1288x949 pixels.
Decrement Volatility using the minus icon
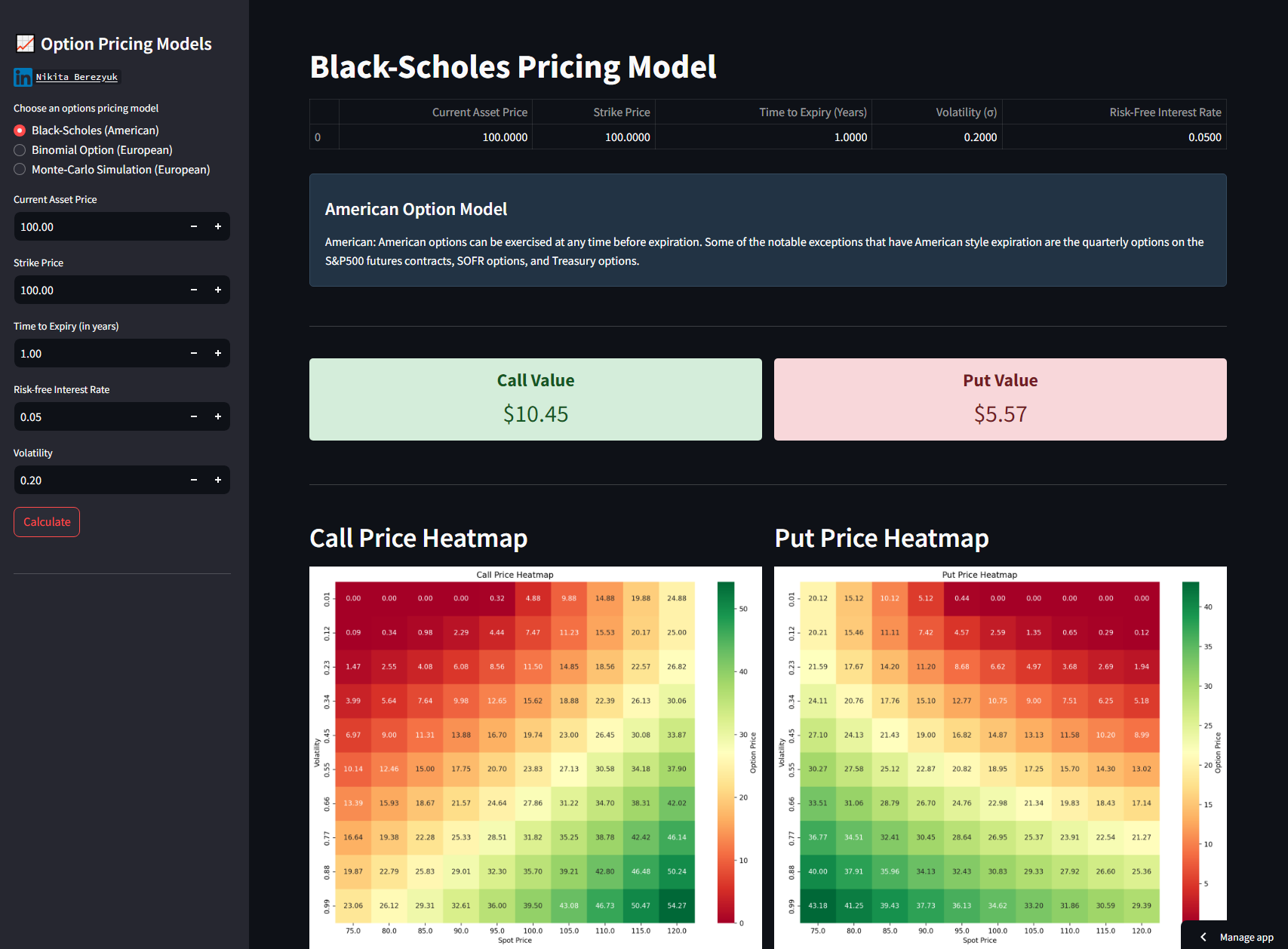click(193, 480)
